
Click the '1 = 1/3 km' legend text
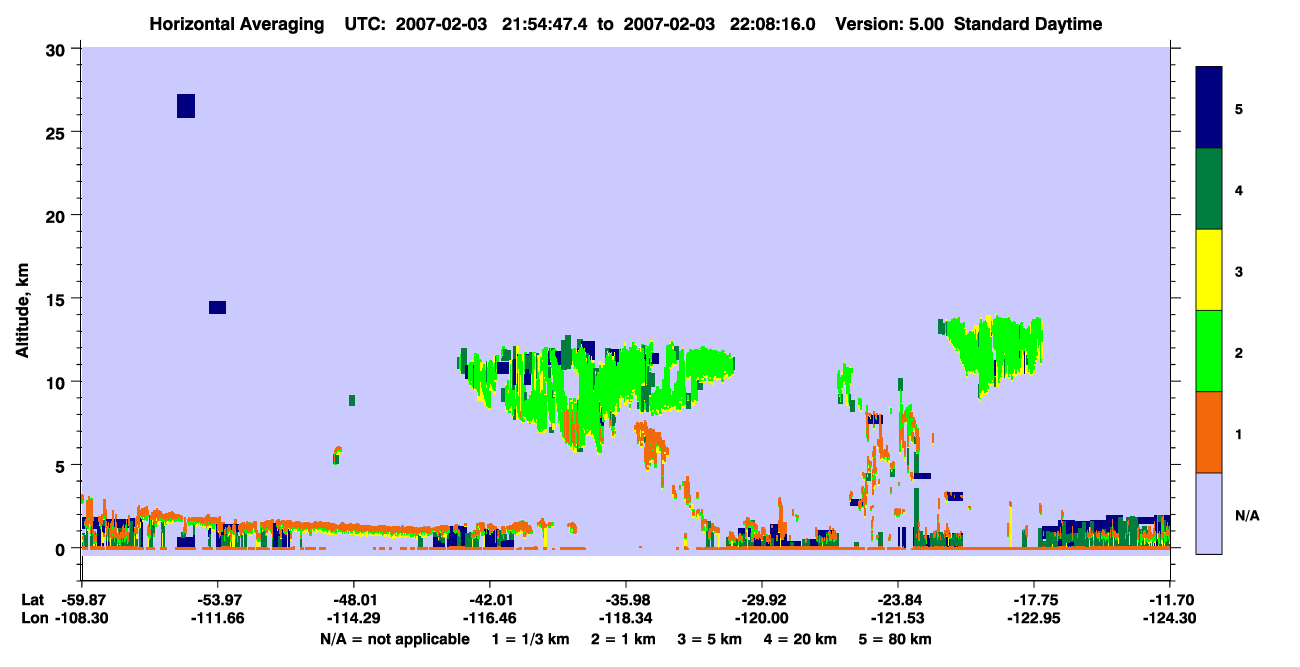(x=531, y=639)
